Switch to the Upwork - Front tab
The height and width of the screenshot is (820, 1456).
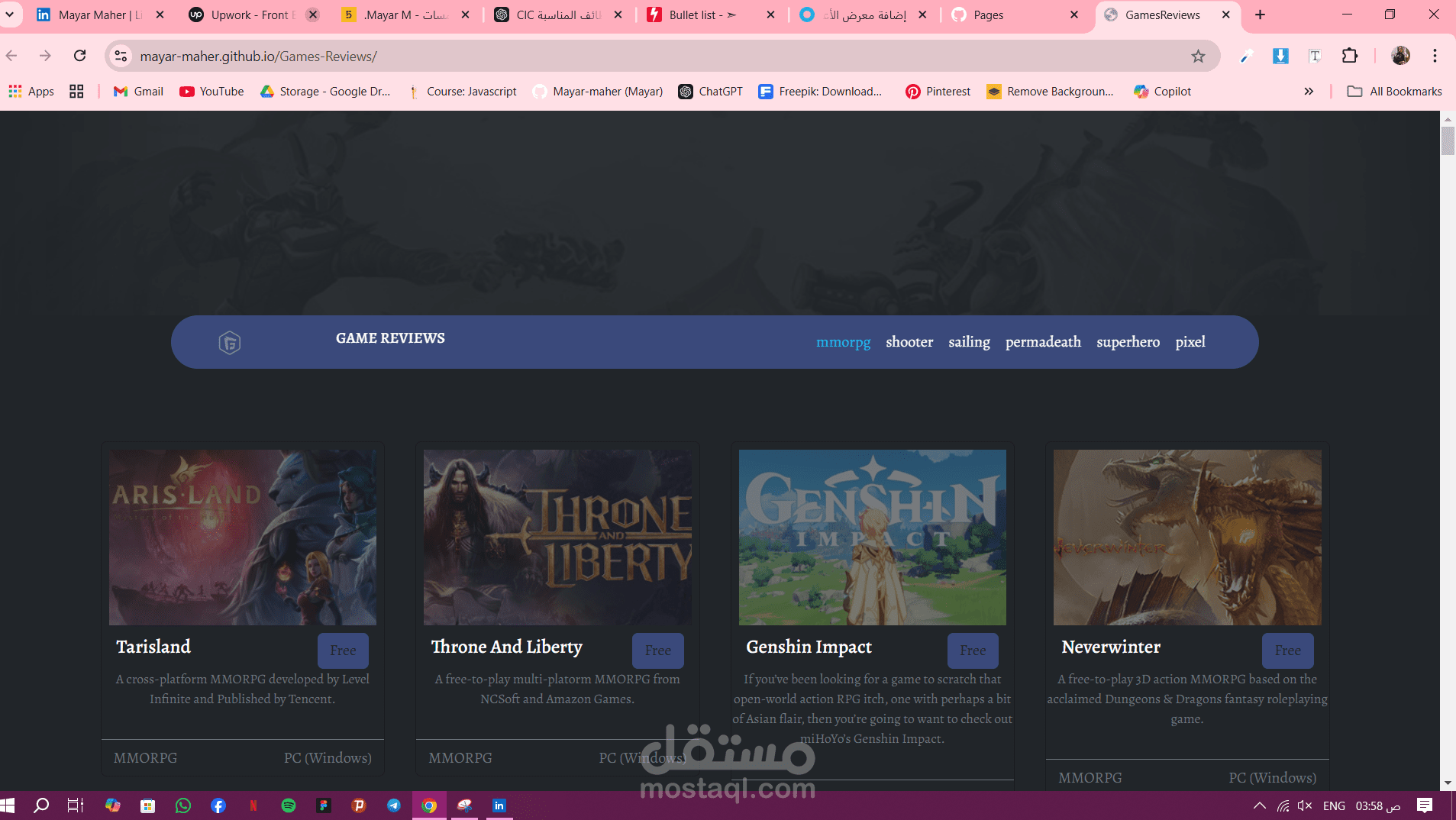(252, 15)
